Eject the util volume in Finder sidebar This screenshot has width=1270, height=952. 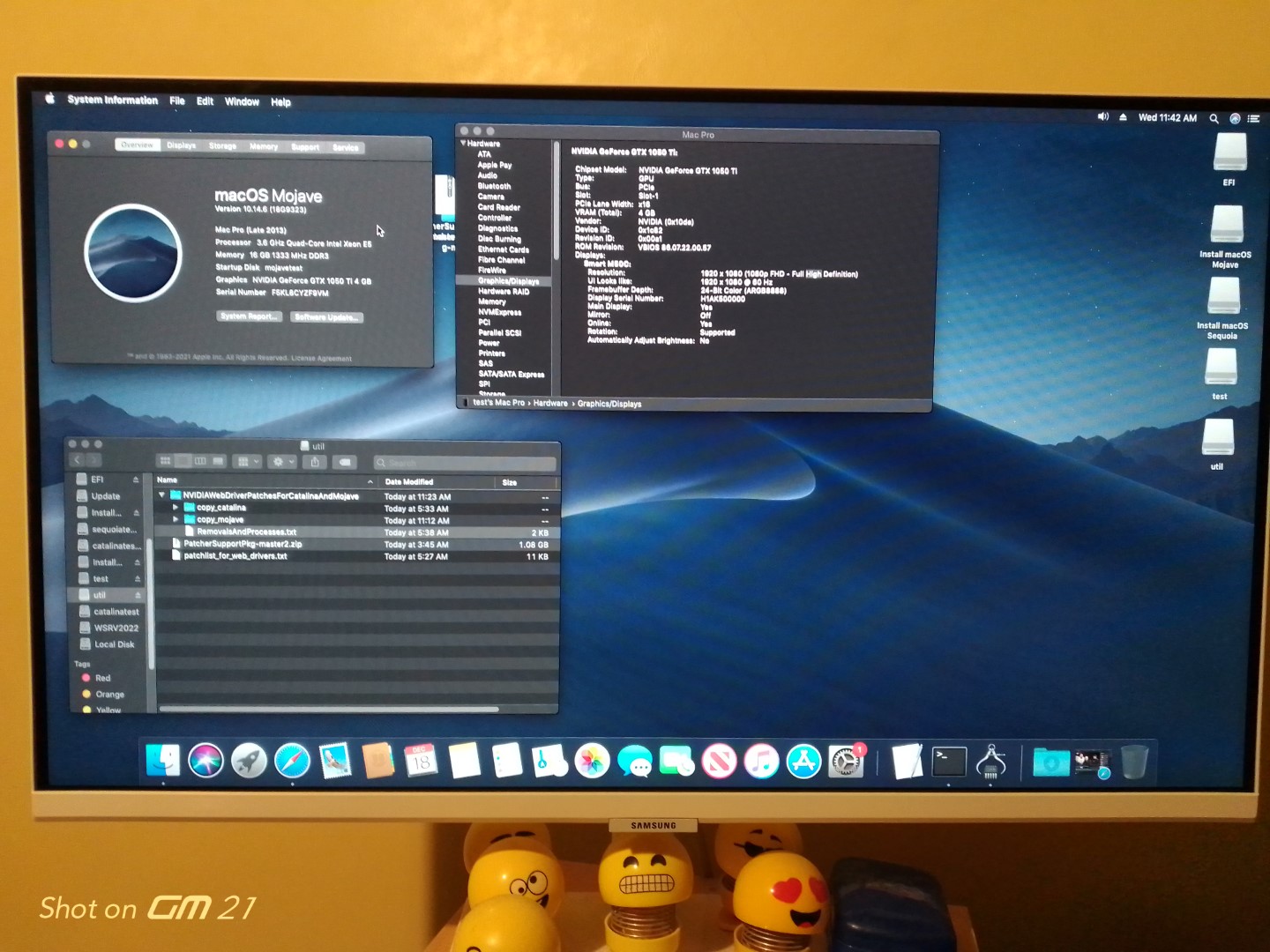click(138, 596)
